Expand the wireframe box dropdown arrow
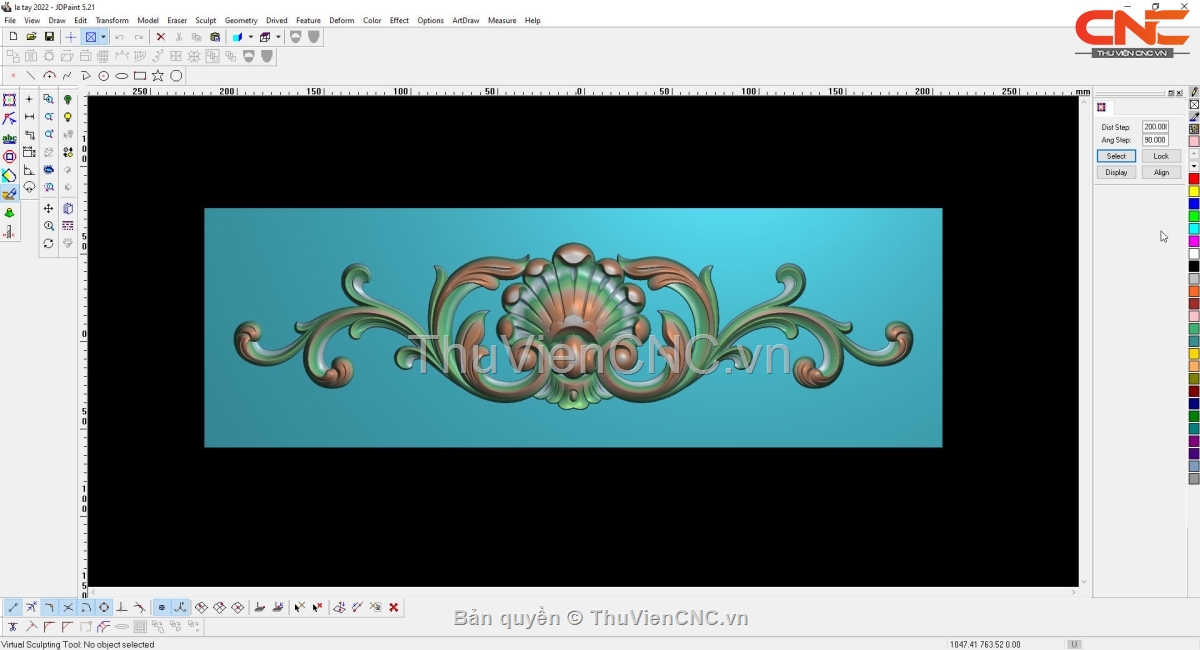 pyautogui.click(x=278, y=37)
